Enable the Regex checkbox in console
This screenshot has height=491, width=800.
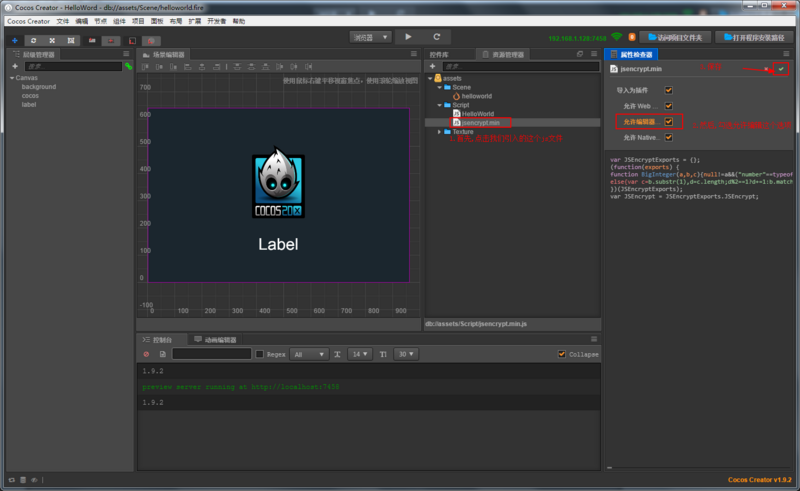coord(259,354)
